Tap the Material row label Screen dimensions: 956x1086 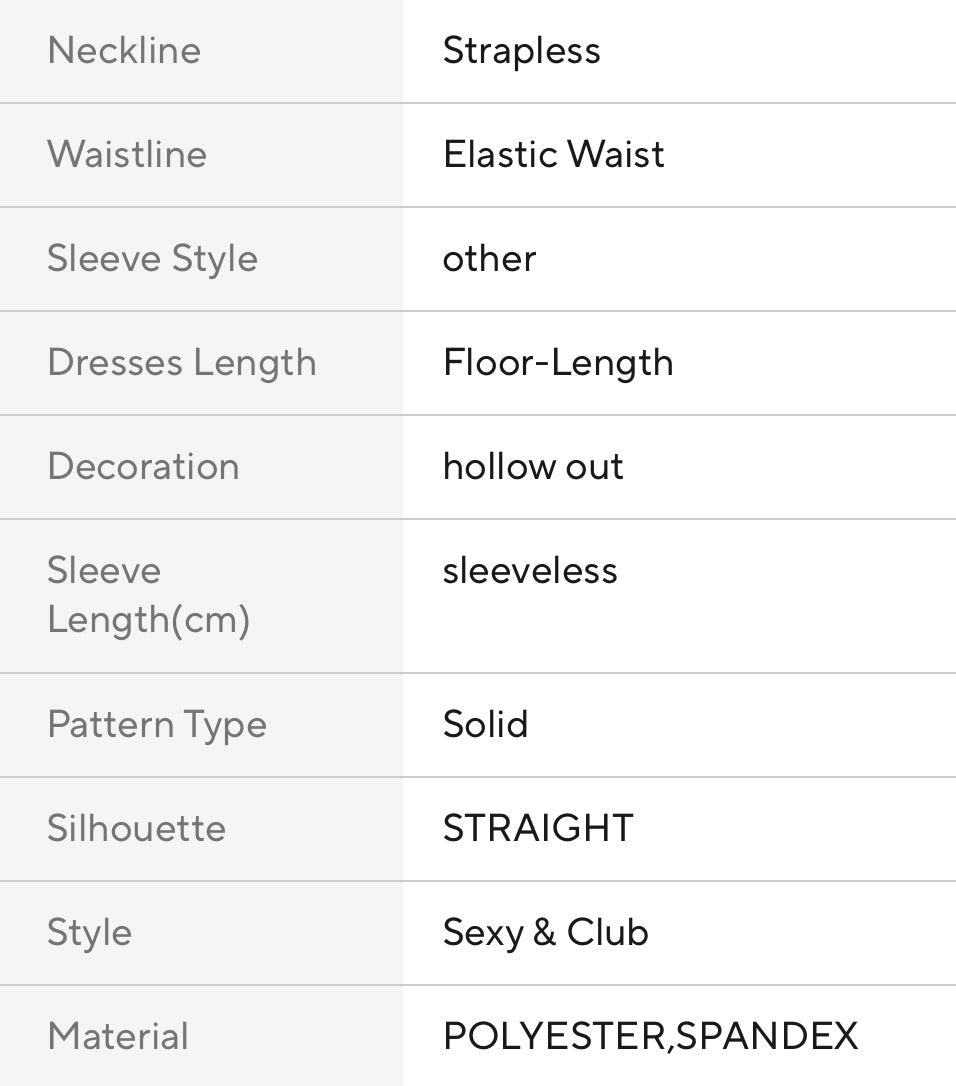click(117, 1036)
